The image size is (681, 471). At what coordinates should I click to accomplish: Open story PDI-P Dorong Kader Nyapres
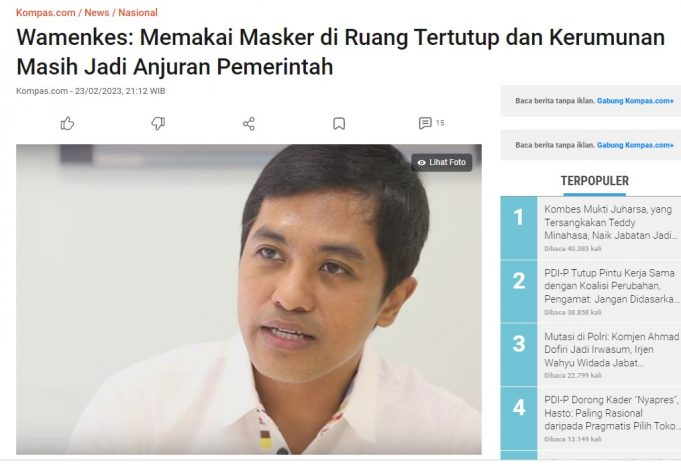point(611,413)
